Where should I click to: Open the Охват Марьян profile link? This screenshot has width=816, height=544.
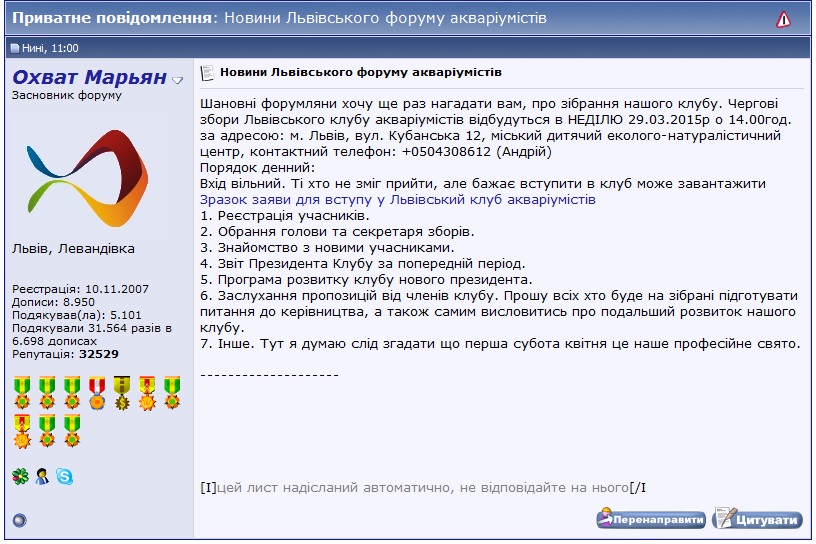tap(89, 77)
